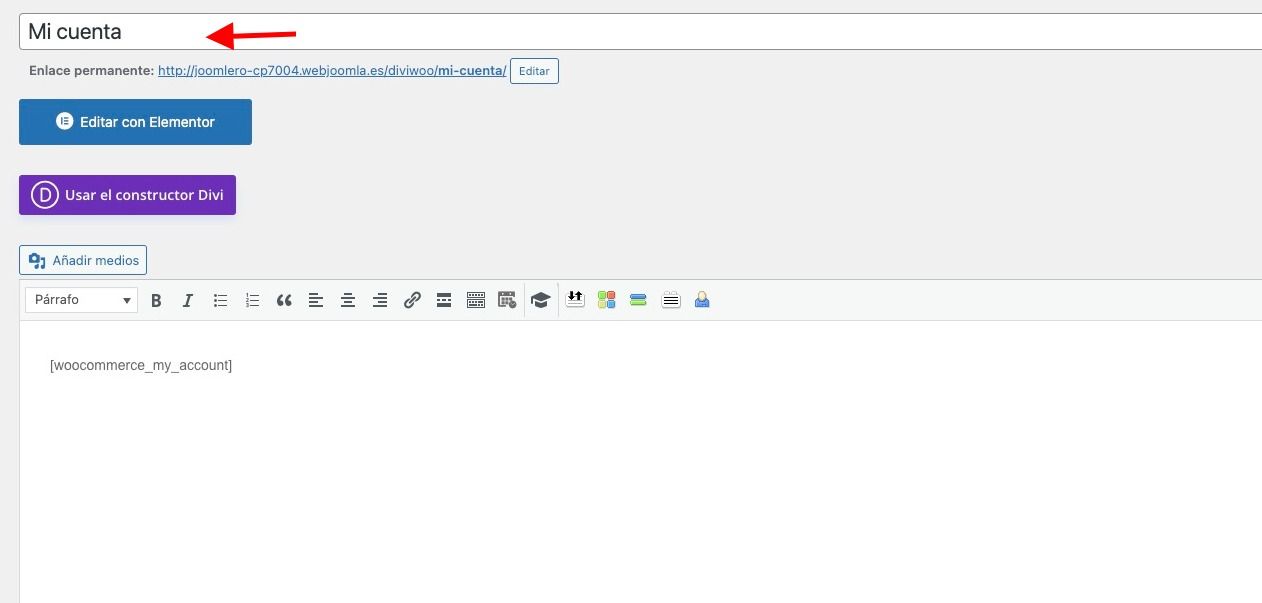Click the woocommerce_my_account shortcode text
Viewport: 1262px width, 603px height.
(x=141, y=366)
